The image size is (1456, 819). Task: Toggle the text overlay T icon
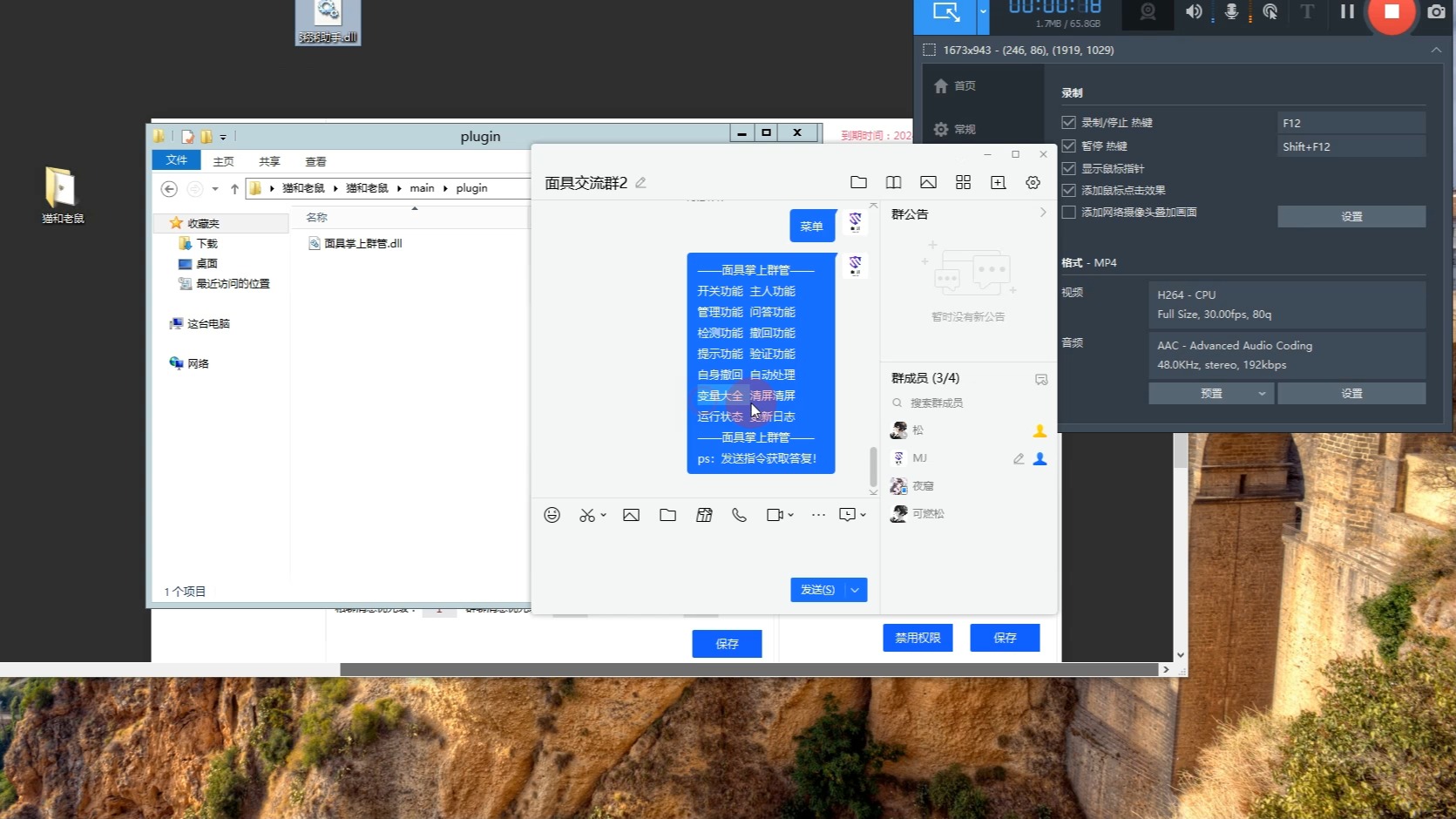(x=1307, y=11)
